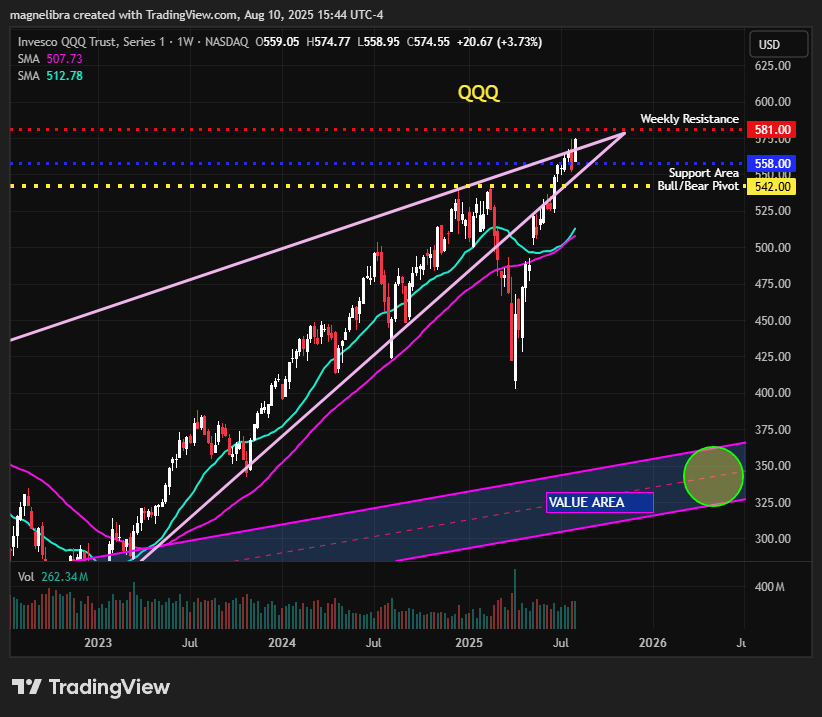Click the high value H574.77
This screenshot has width=822, height=717.
(x=328, y=42)
